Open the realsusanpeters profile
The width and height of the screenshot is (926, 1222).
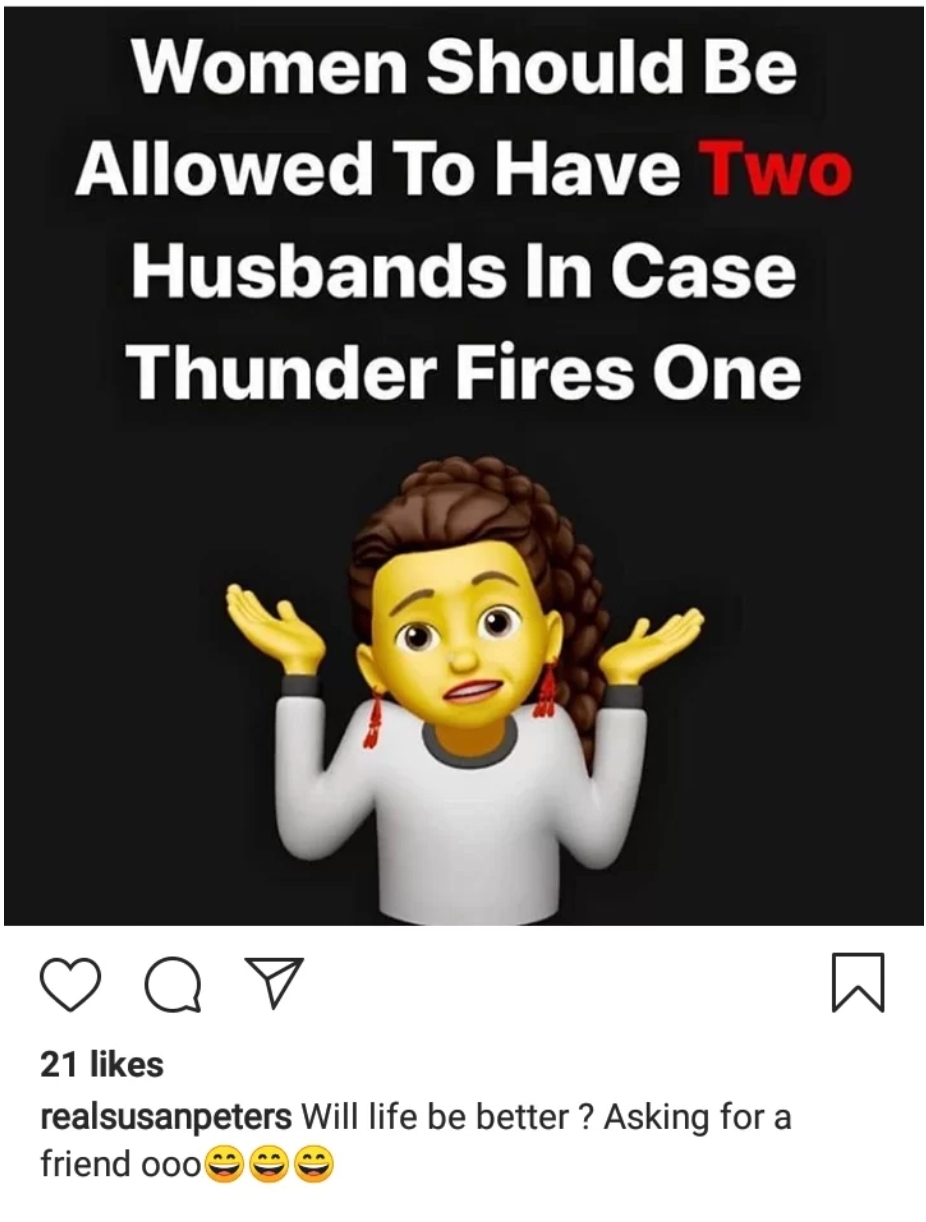coord(166,1118)
